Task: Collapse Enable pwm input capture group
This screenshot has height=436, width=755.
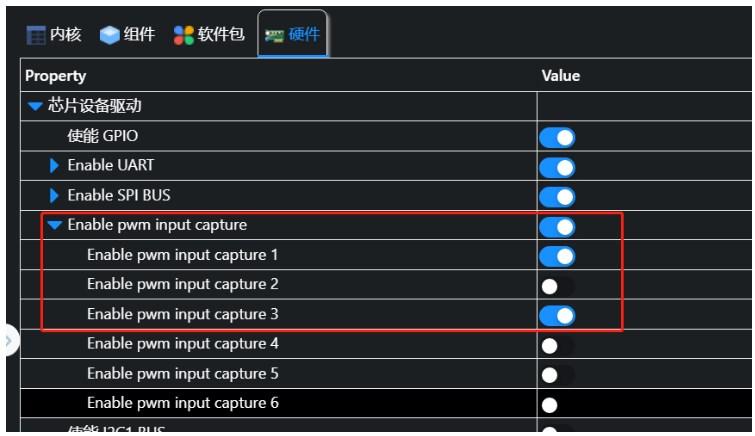Action: 55,225
